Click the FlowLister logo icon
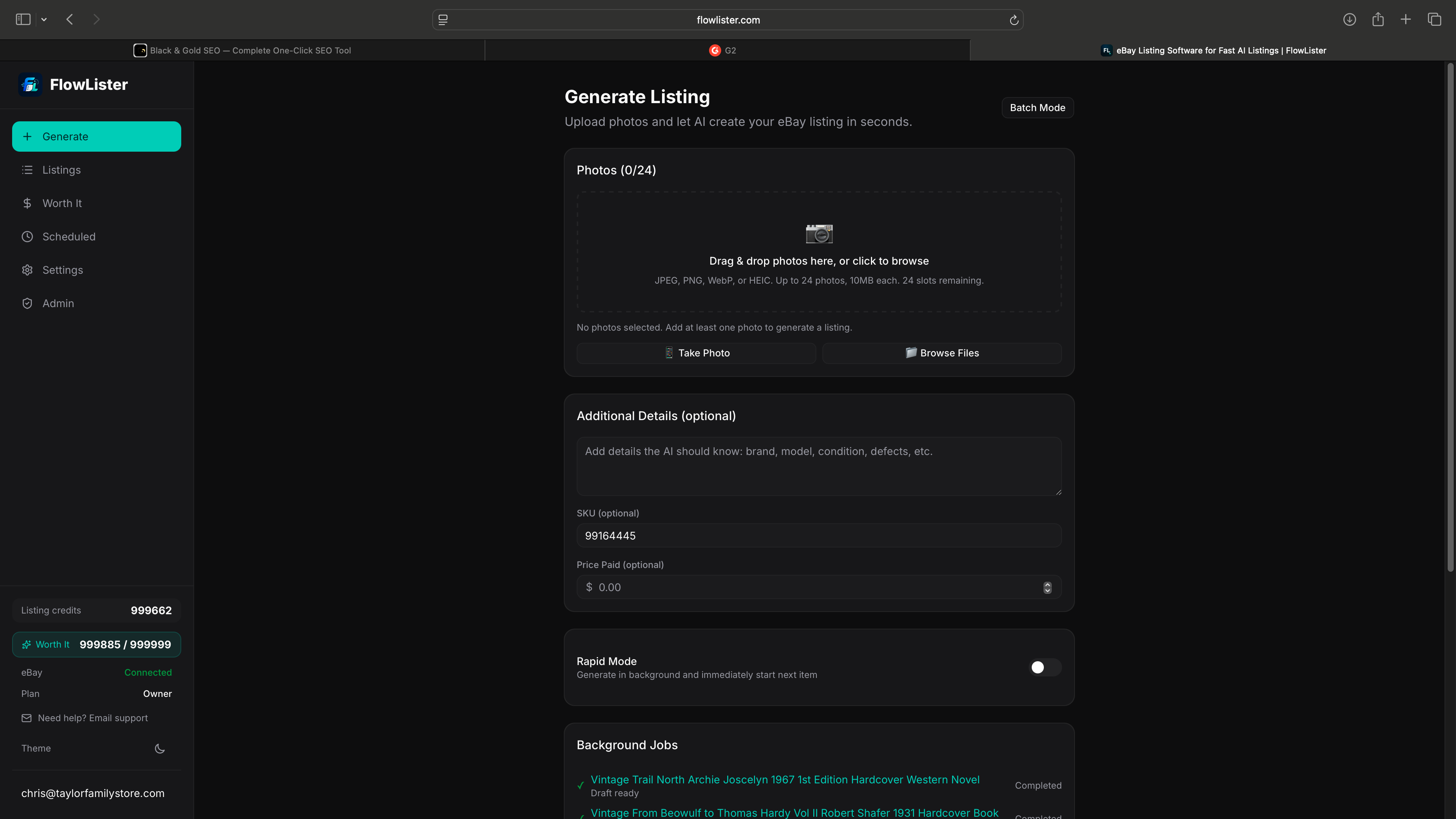This screenshot has height=819, width=1456. click(x=30, y=85)
